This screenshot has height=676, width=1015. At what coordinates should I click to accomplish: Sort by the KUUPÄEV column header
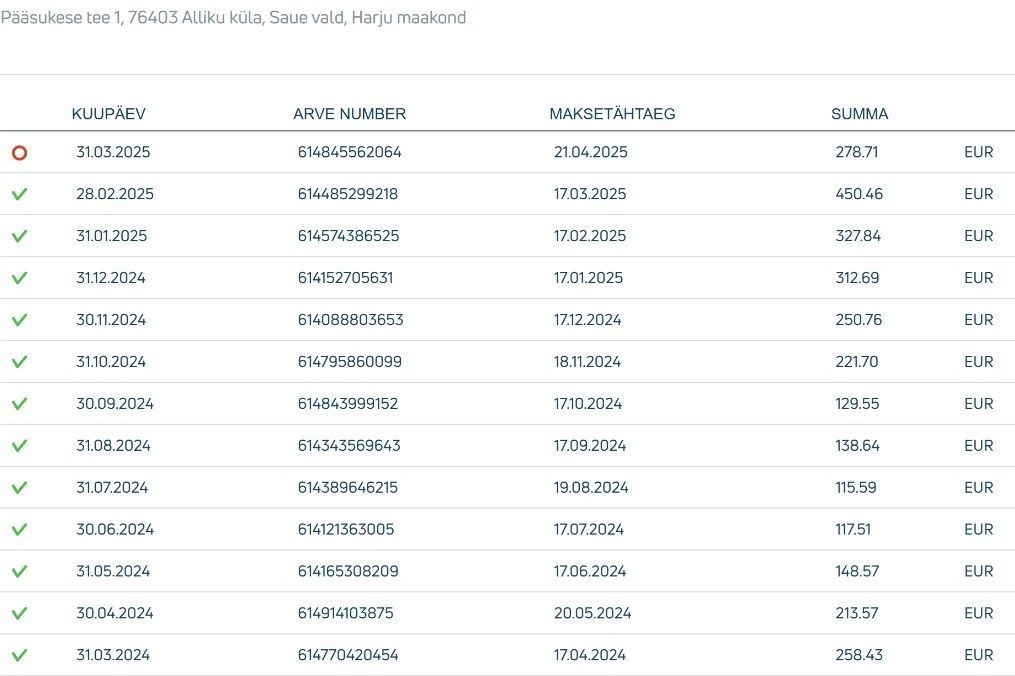click(109, 114)
